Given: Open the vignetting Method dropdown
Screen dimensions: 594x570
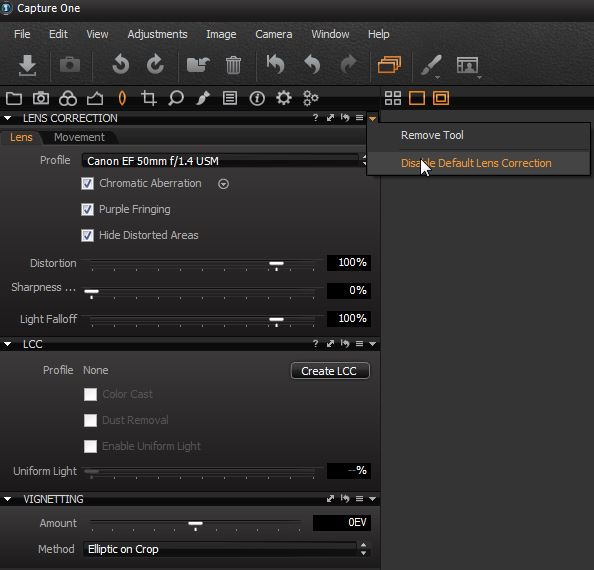Looking at the screenshot, I should (x=226, y=549).
